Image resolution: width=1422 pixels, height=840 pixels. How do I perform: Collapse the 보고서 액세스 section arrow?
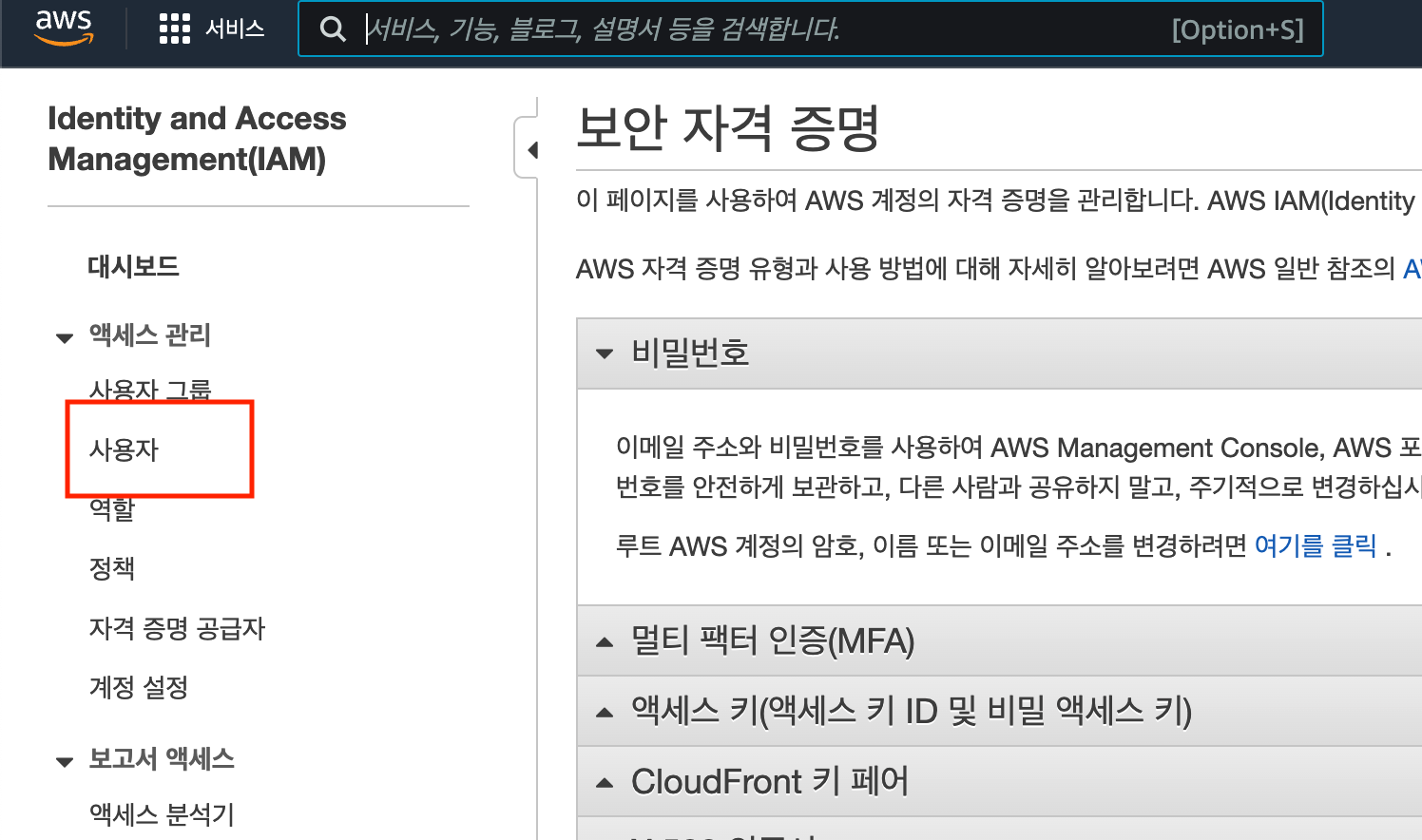65,761
